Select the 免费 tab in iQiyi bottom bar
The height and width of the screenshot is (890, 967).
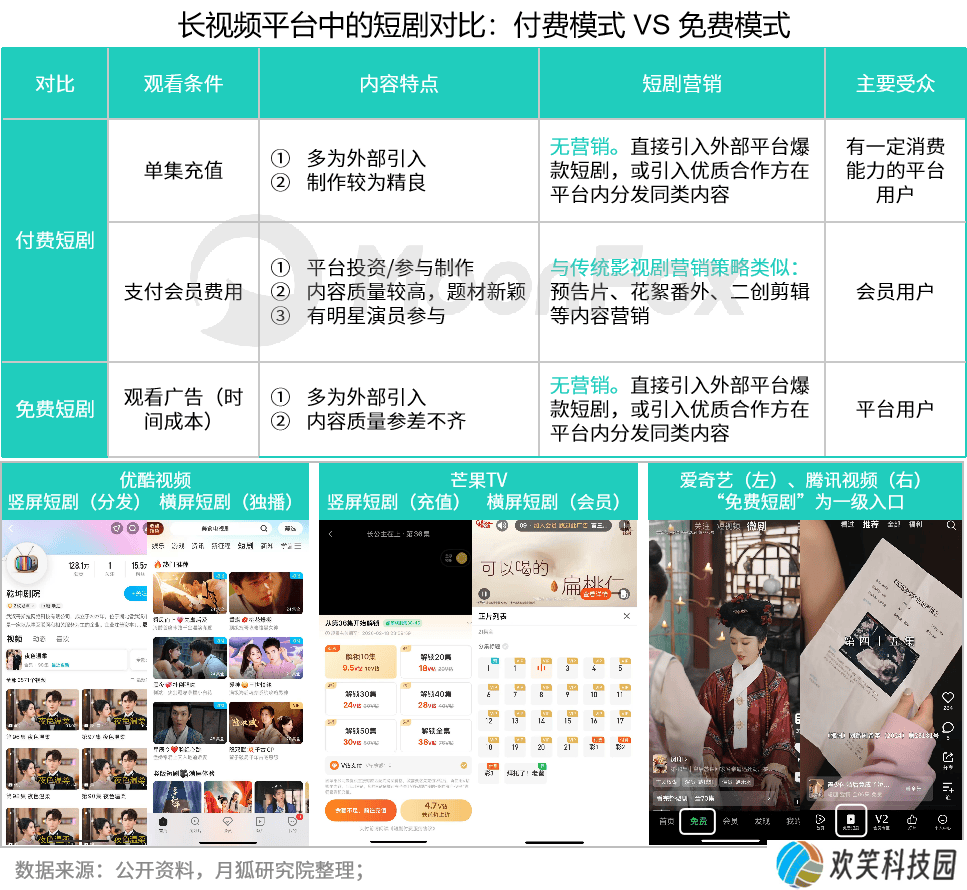[x=697, y=821]
